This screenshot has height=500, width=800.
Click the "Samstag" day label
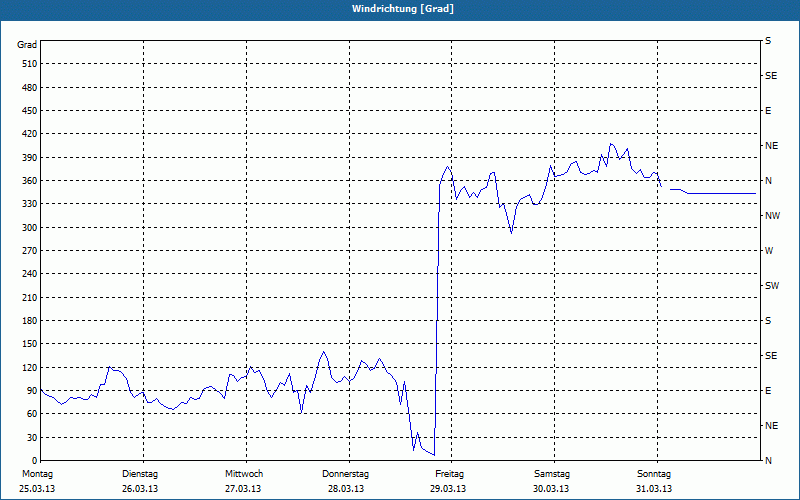coord(552,474)
